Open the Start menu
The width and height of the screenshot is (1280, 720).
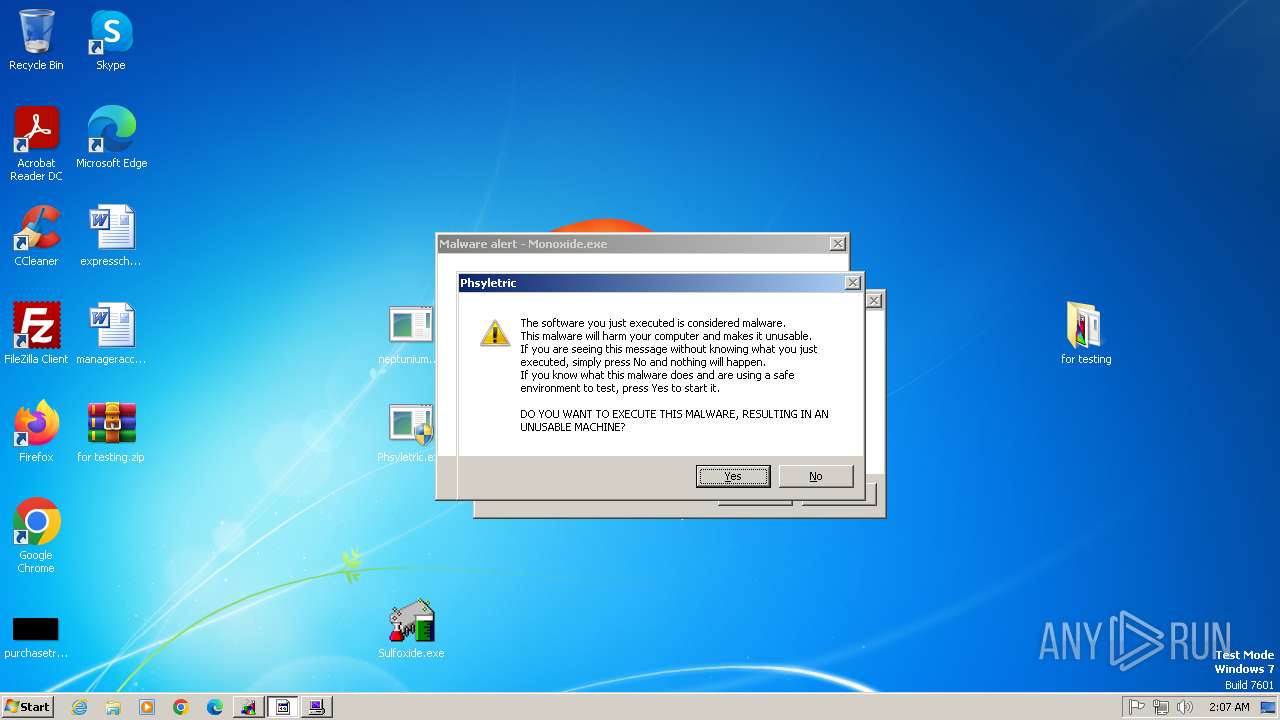tap(28, 706)
